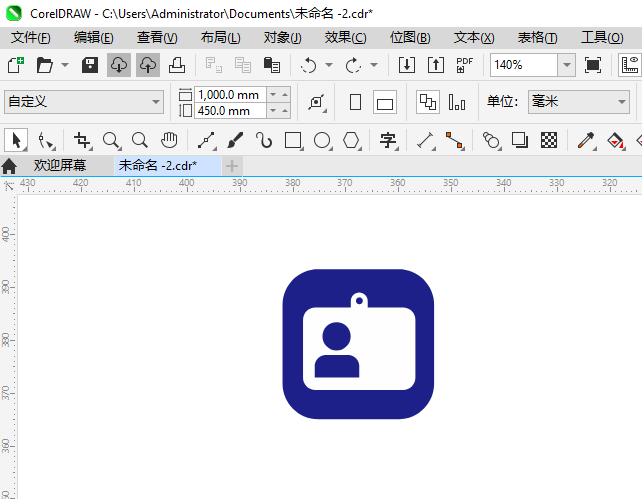The image size is (642, 499).
Task: Open the 布局(L) menu
Action: point(221,38)
